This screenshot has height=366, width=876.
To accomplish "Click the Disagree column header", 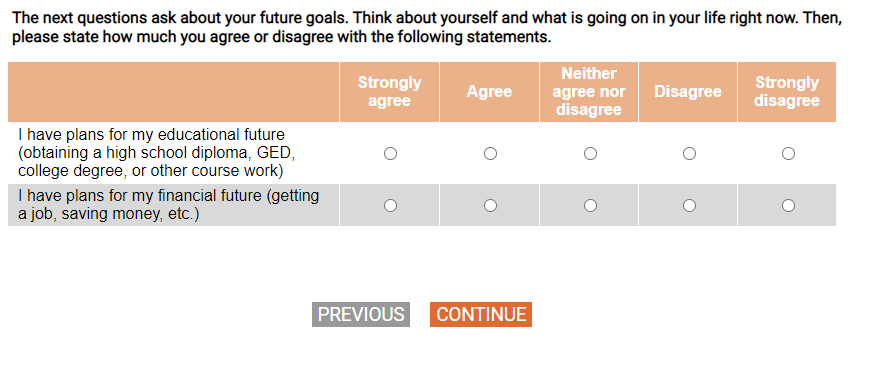I will [688, 92].
